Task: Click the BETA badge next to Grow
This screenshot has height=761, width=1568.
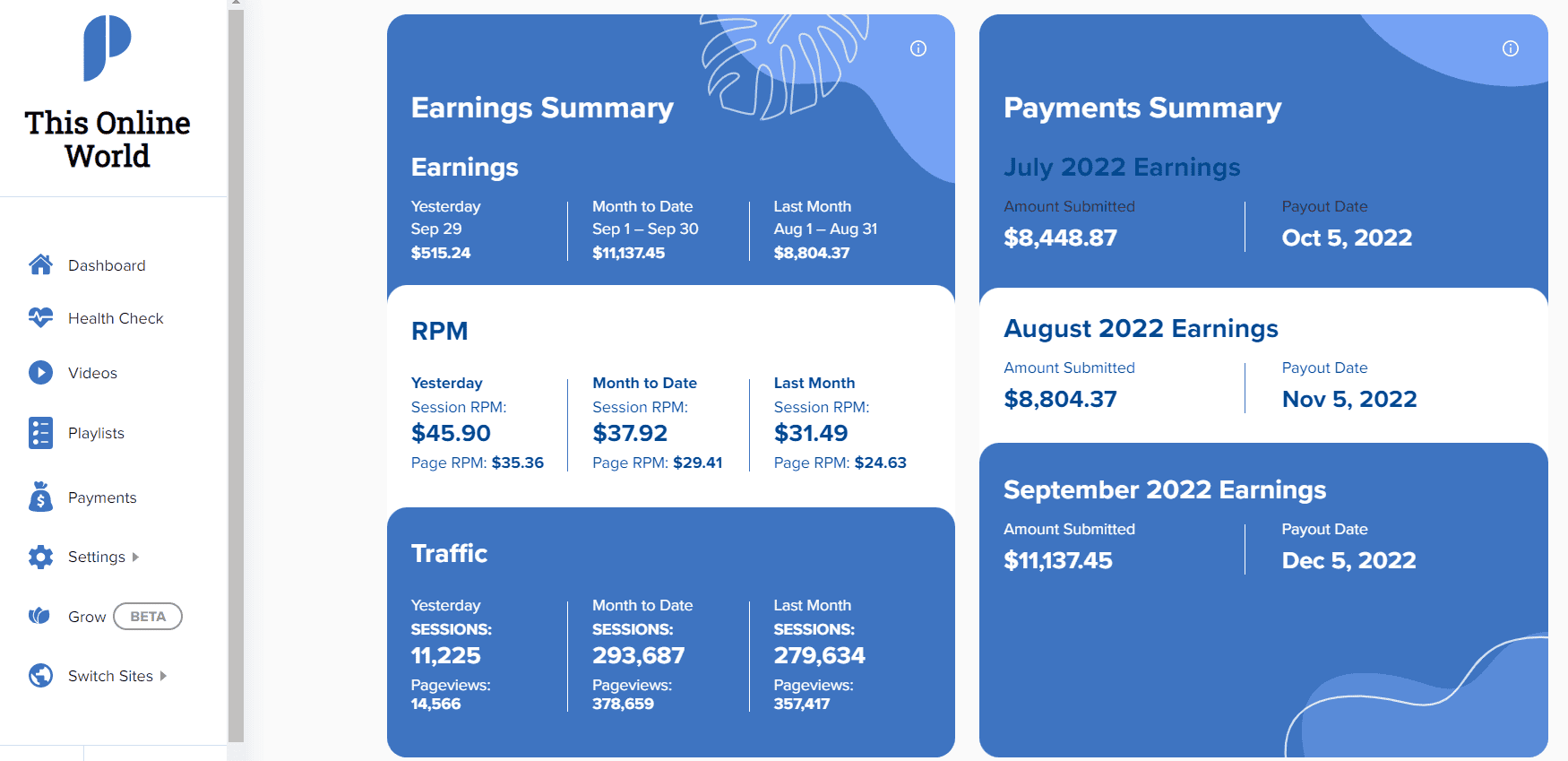Action: click(148, 617)
